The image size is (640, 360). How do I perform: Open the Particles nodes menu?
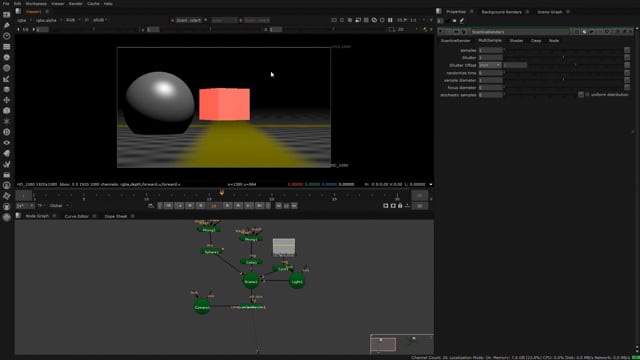(7, 121)
